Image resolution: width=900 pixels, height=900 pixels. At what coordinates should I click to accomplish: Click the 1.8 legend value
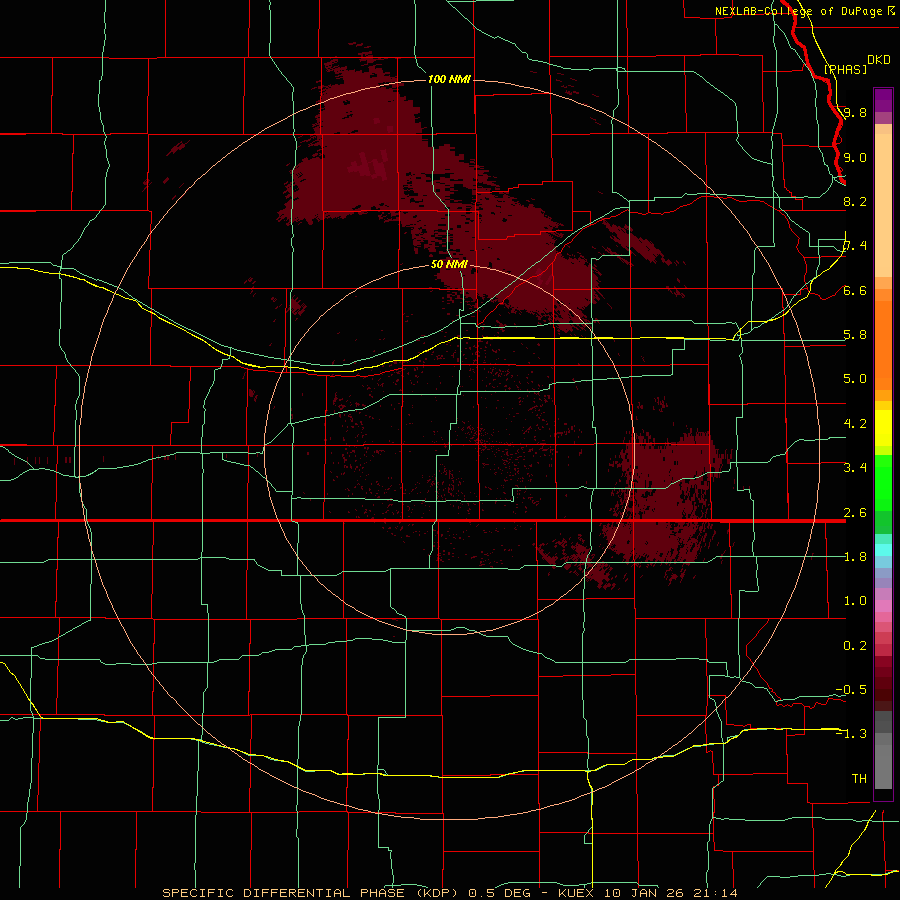pos(855,557)
